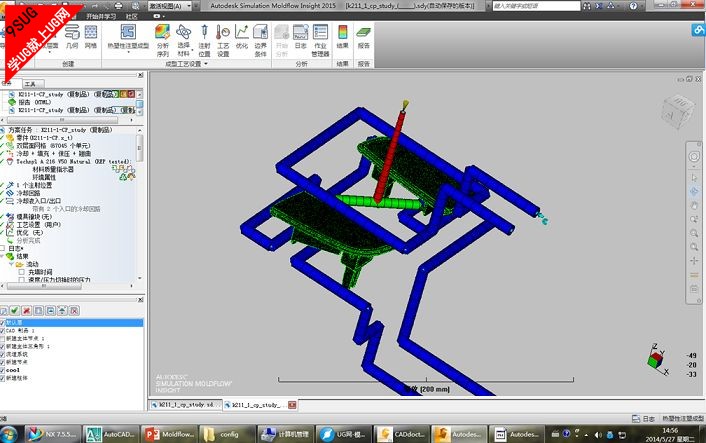
Task: Click green checkmark icon in layers toolbar
Action: click(15, 310)
